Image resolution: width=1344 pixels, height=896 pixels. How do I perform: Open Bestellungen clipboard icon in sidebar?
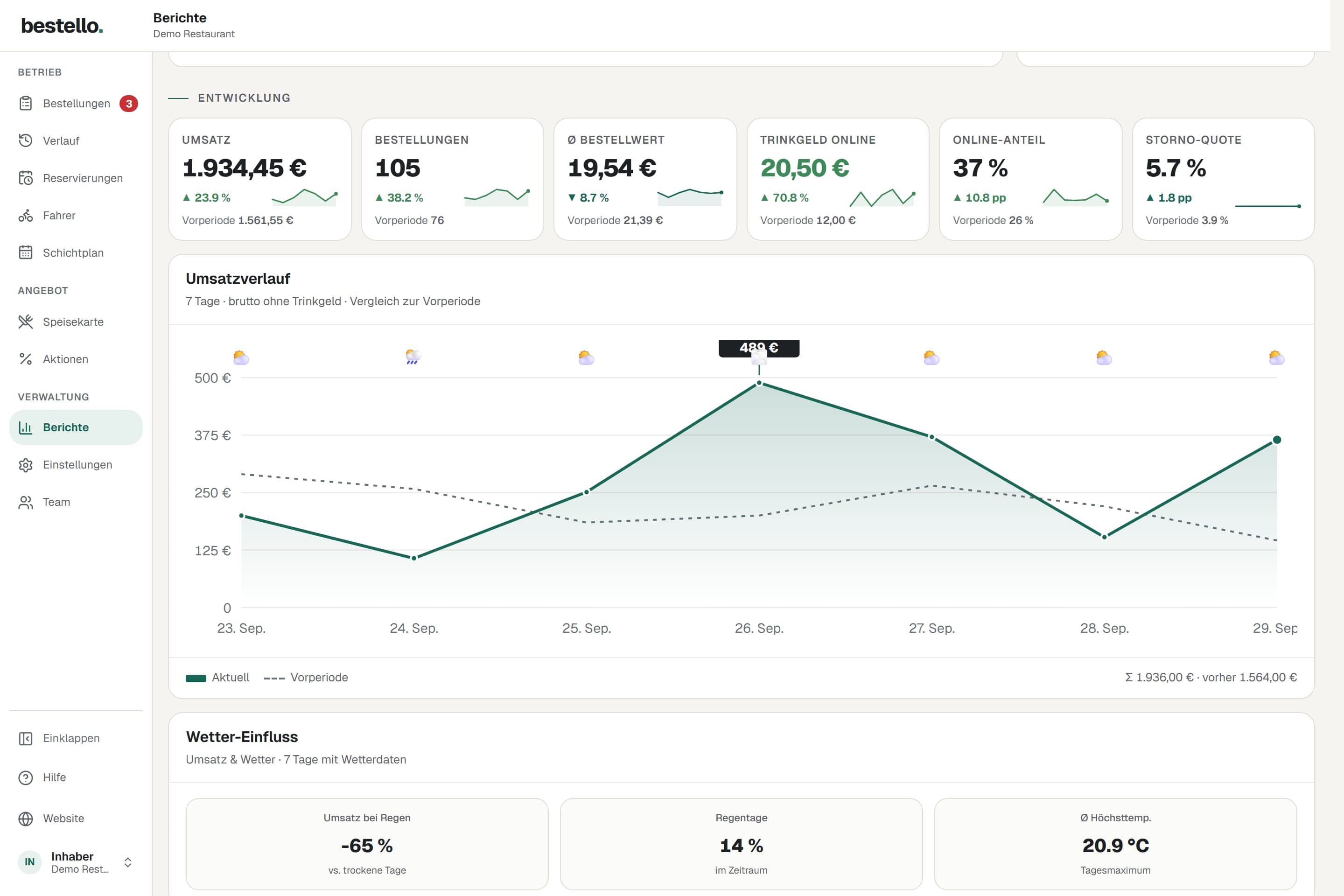pyautogui.click(x=26, y=104)
